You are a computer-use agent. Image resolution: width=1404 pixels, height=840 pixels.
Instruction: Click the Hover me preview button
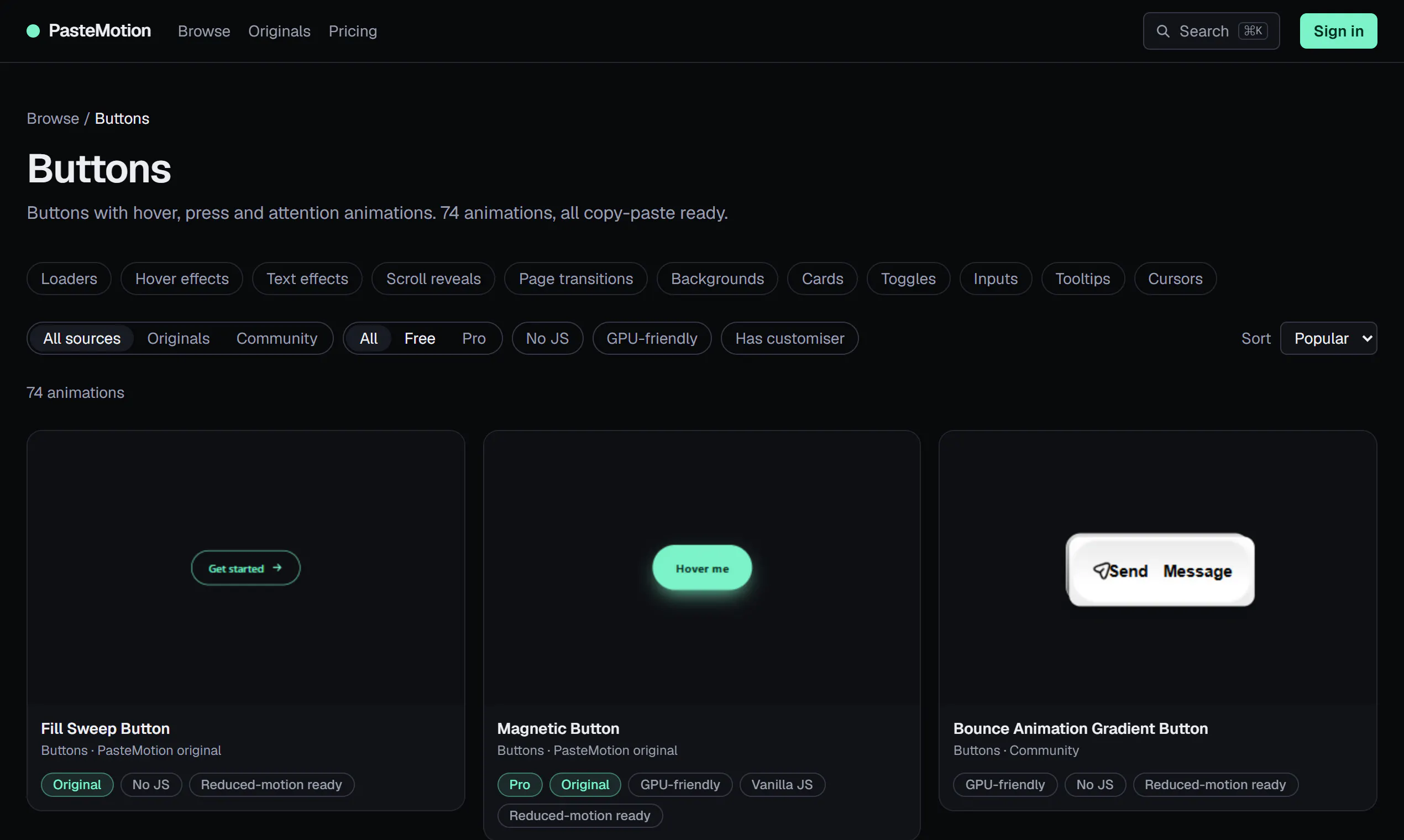(x=702, y=568)
